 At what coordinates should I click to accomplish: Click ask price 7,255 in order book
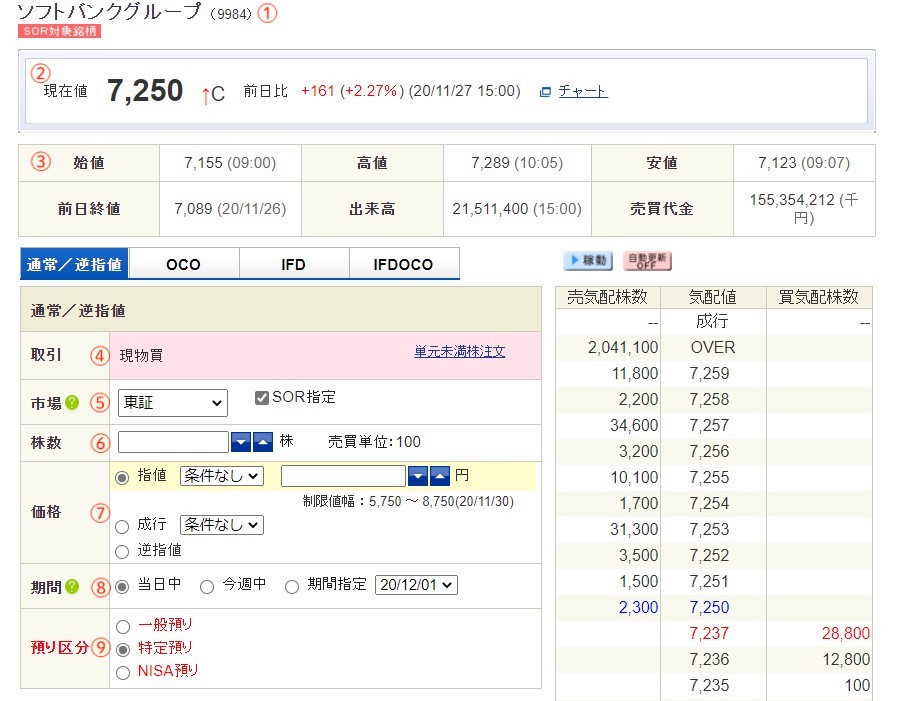click(710, 477)
